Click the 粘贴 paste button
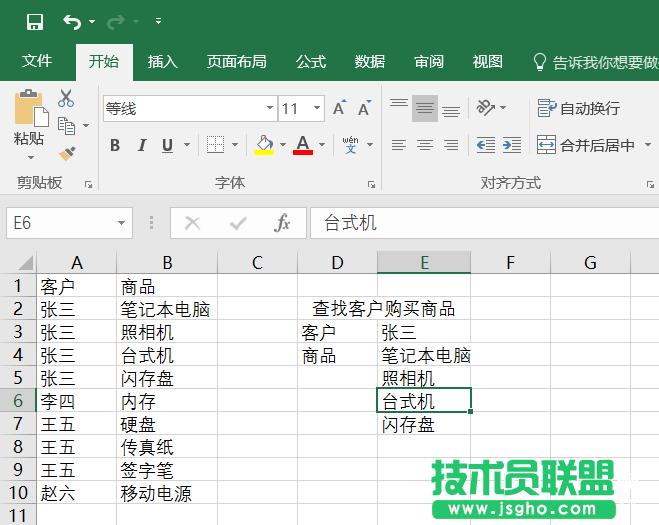 pyautogui.click(x=29, y=125)
